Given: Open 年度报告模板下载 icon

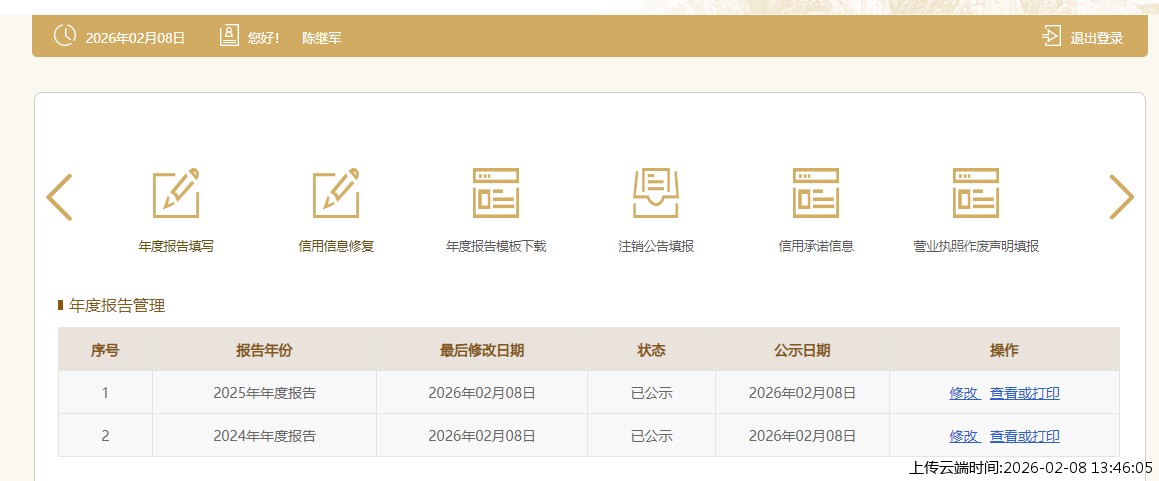Looking at the screenshot, I should pyautogui.click(x=496, y=194).
